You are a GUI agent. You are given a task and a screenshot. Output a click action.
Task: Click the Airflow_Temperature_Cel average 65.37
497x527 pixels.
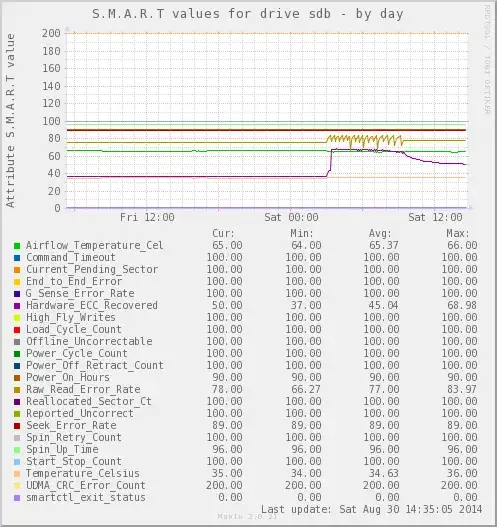(384, 245)
